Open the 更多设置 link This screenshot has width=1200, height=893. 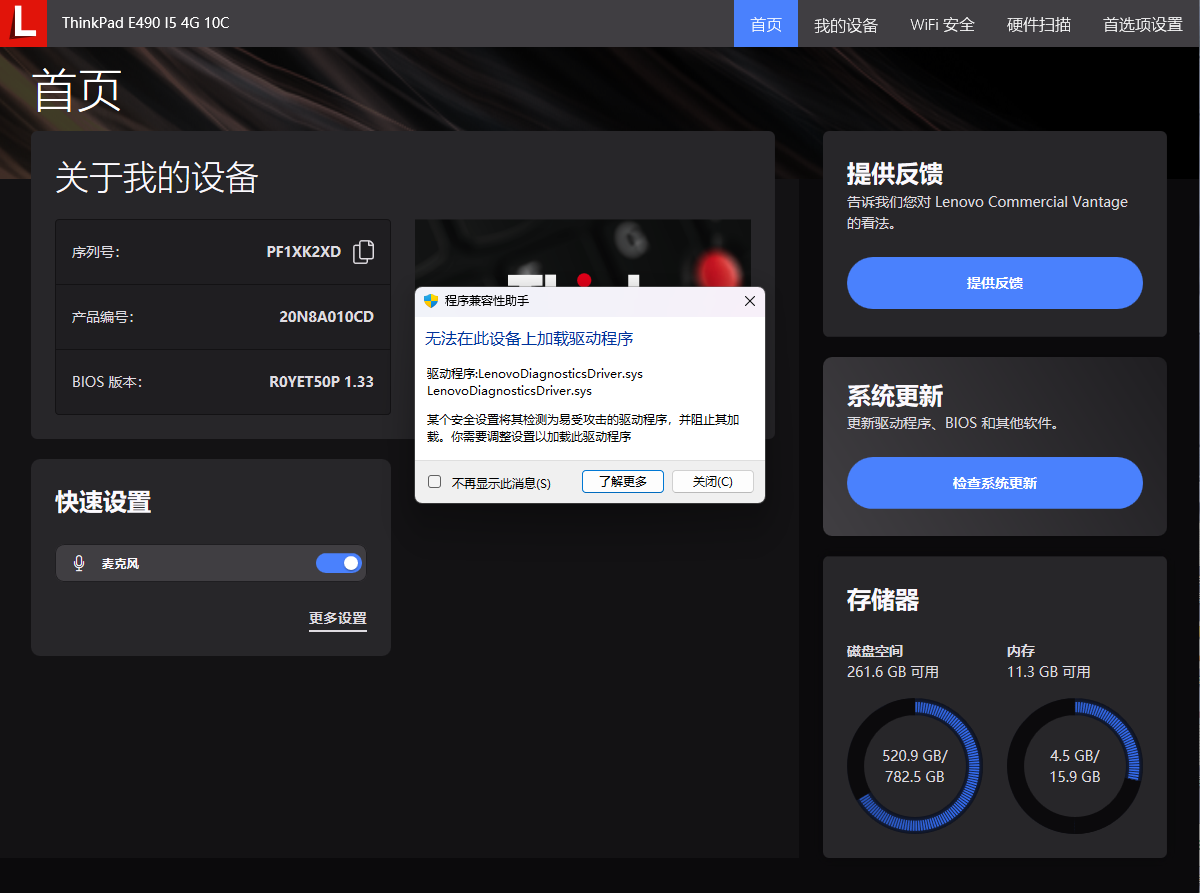pos(338,618)
